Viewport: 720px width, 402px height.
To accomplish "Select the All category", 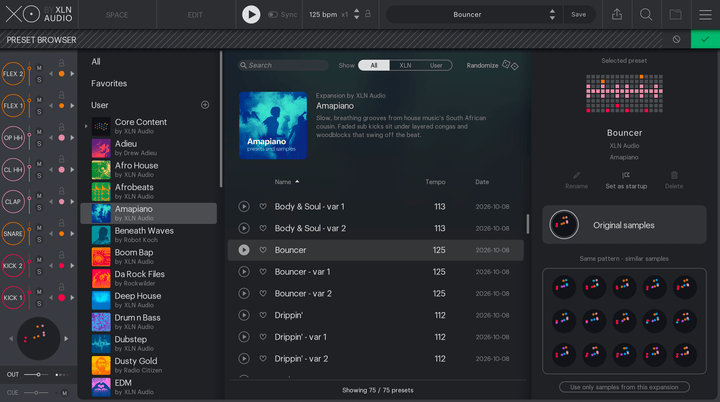I will (x=96, y=62).
